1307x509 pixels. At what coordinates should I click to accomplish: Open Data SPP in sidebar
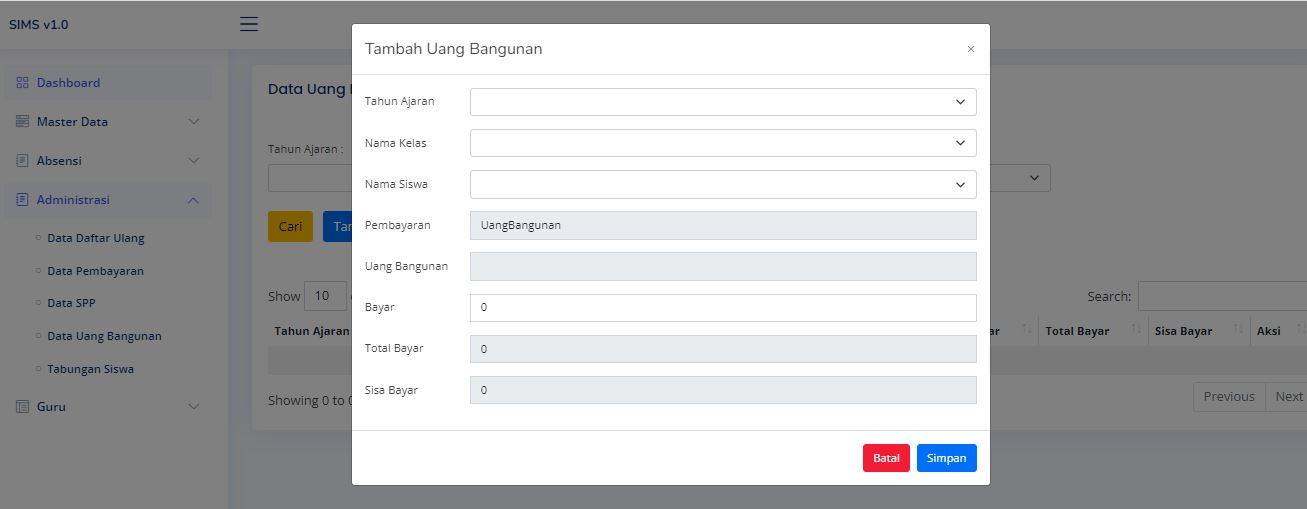(71, 303)
